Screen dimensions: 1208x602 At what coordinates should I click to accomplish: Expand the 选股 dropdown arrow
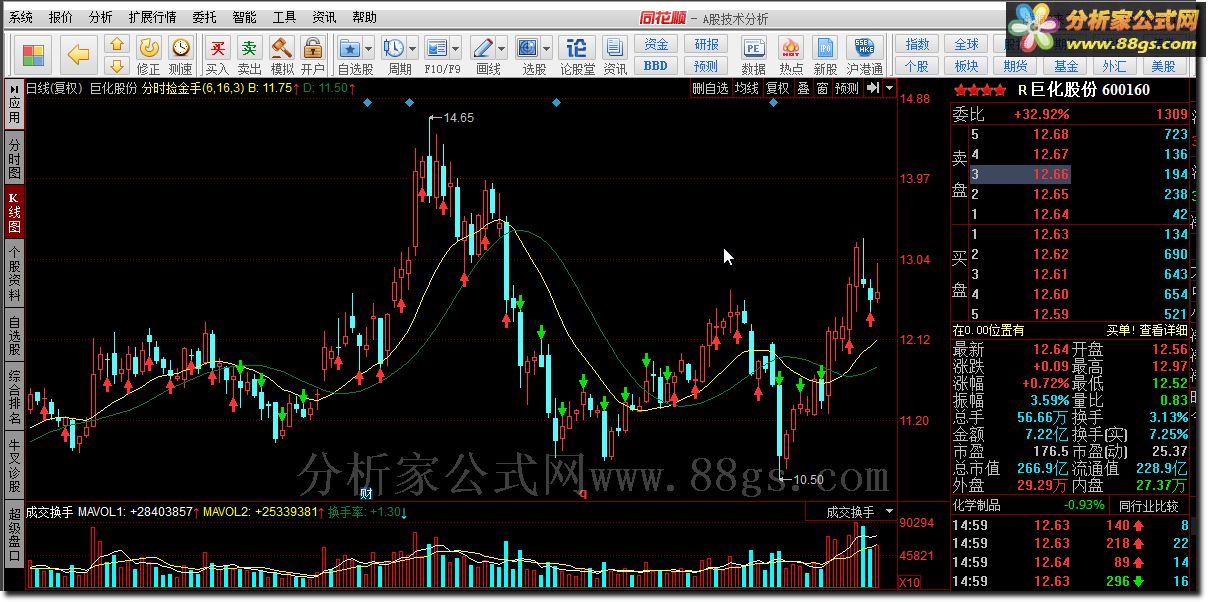coord(547,47)
